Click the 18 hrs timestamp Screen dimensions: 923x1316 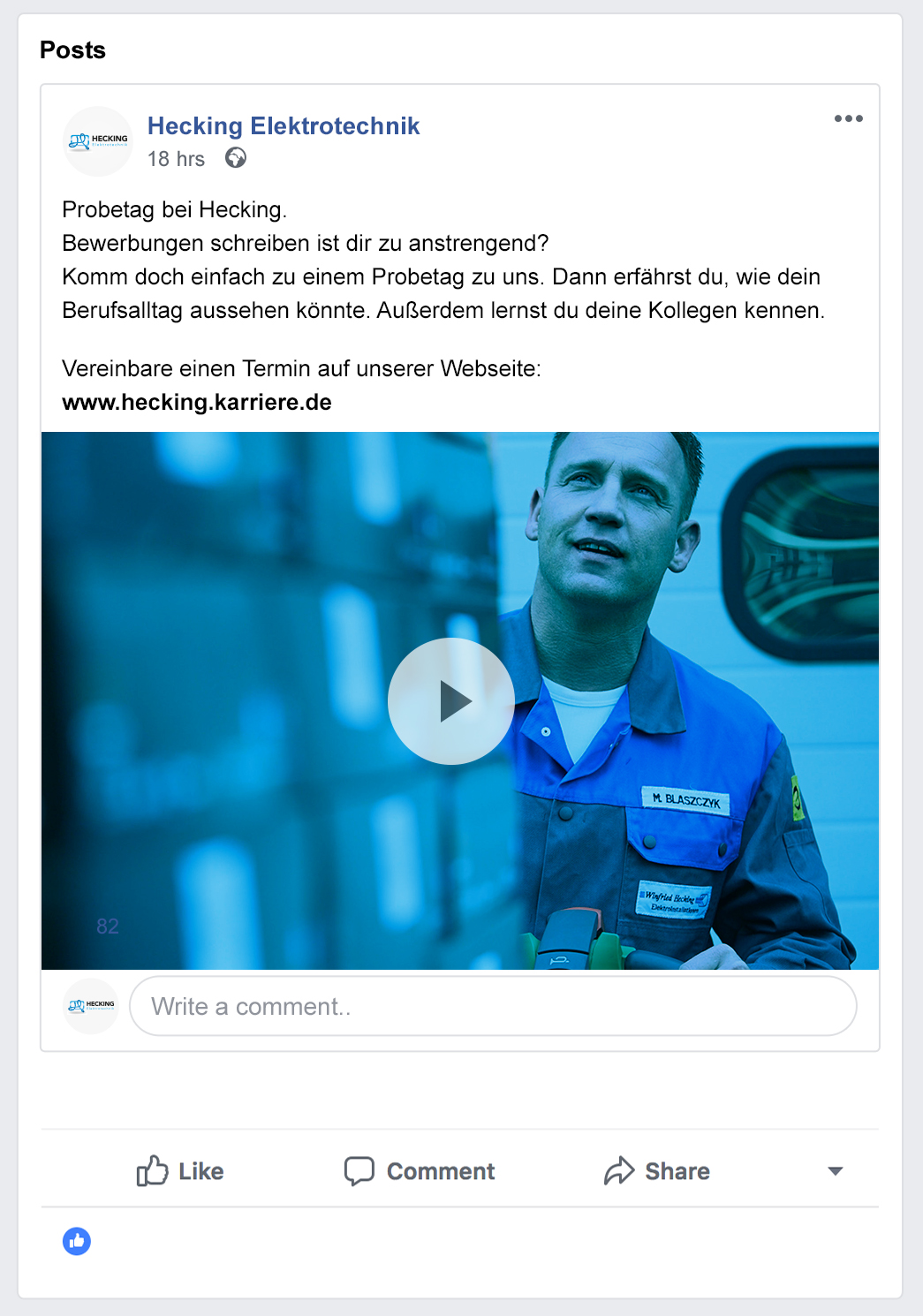click(x=176, y=159)
